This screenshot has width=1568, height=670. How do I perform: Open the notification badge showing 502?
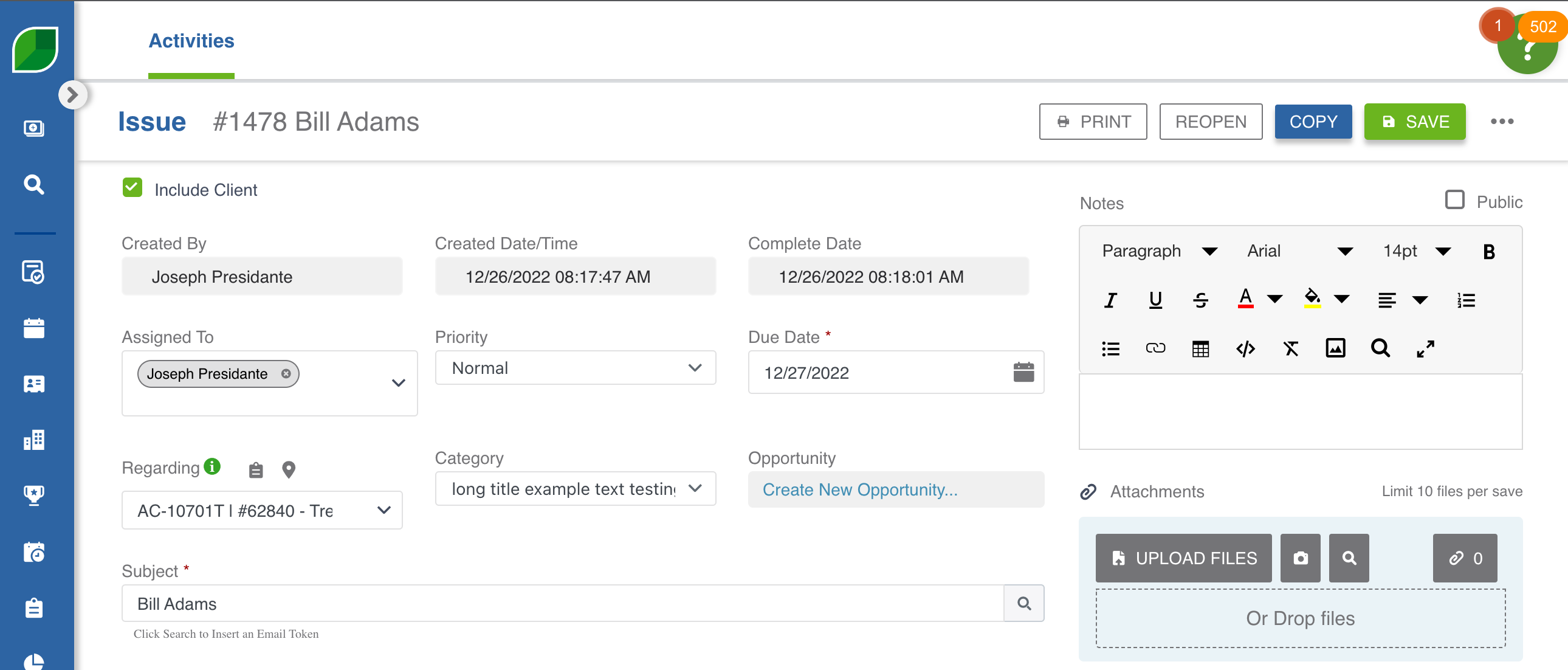1543,27
